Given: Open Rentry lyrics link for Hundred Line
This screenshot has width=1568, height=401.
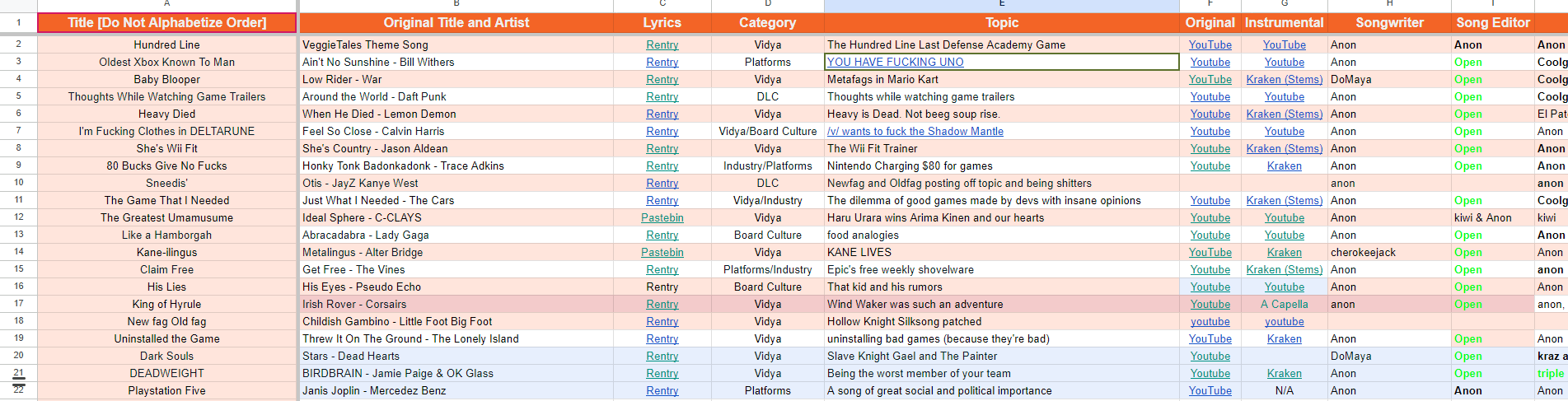Looking at the screenshot, I should [x=662, y=45].
